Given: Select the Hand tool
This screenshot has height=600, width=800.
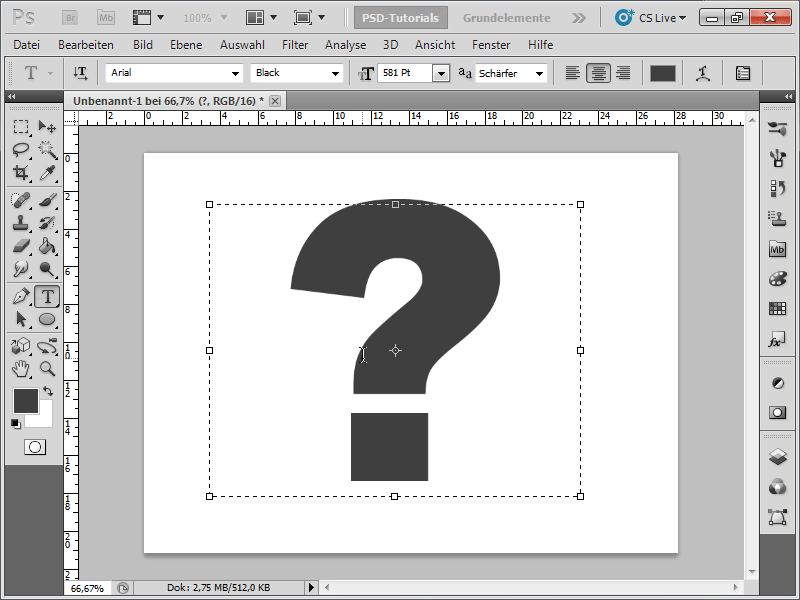Looking at the screenshot, I should pyautogui.click(x=21, y=369).
